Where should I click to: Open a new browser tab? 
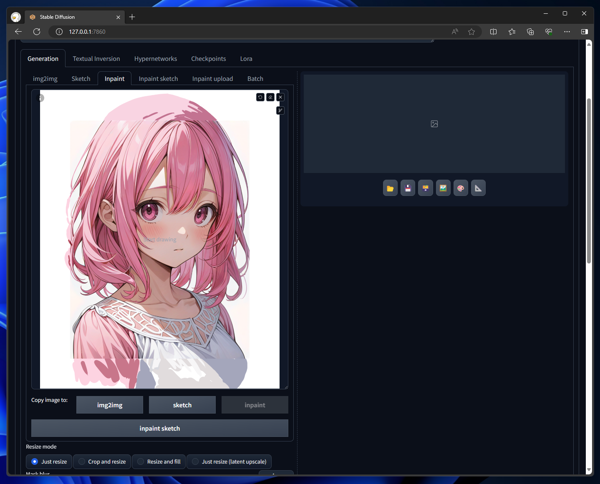point(132,17)
